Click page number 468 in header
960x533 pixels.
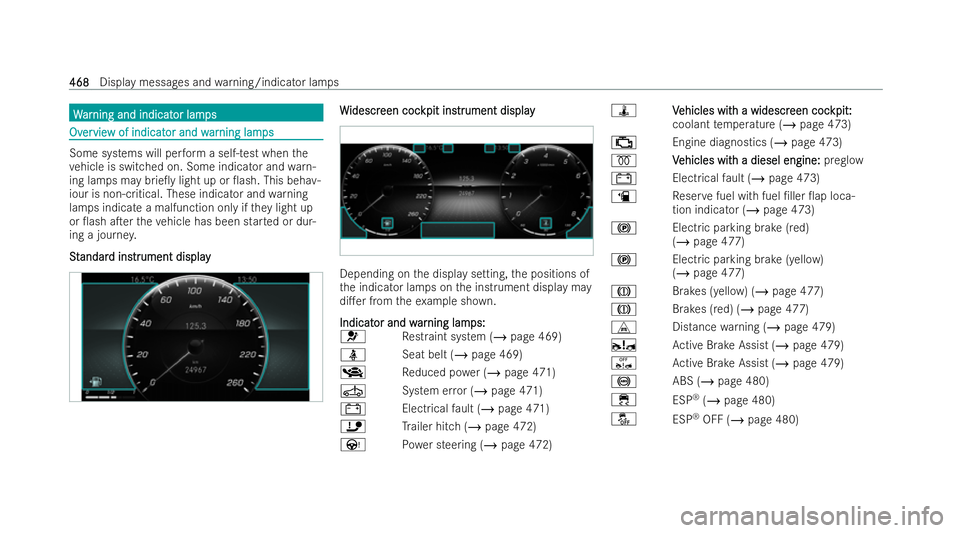79,82
